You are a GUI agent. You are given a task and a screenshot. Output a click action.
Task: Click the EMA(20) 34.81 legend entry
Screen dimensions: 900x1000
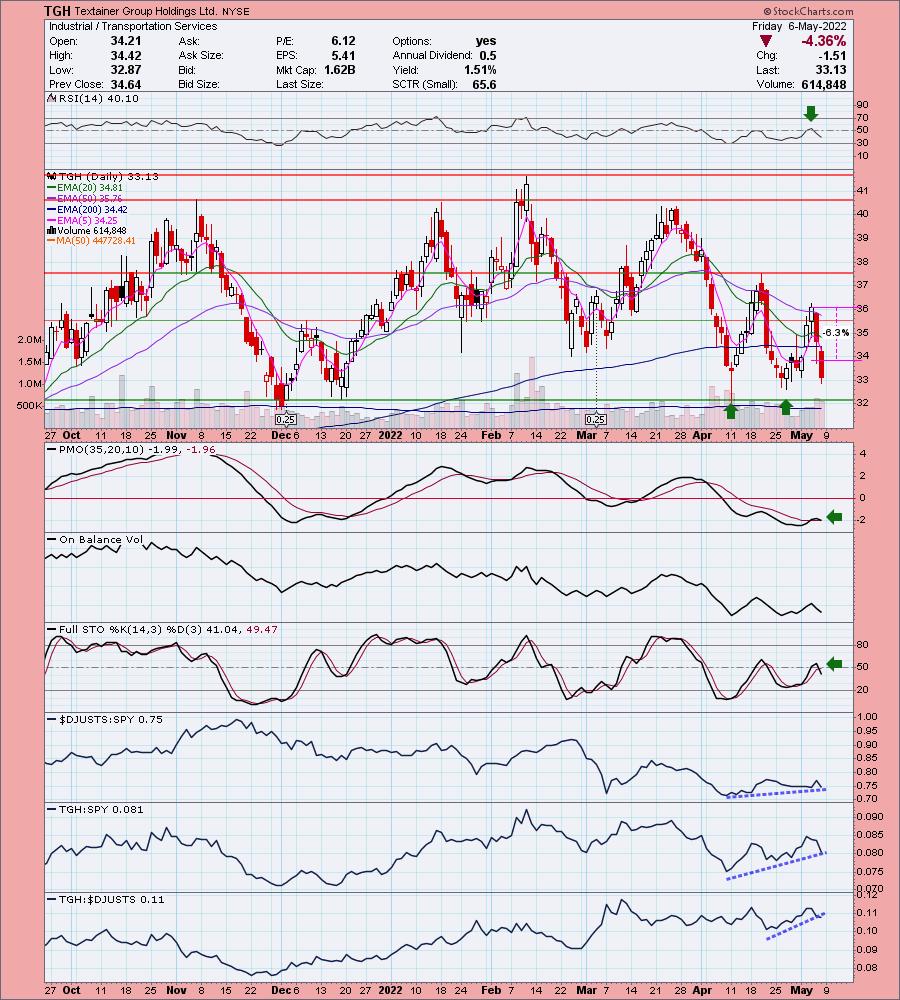pyautogui.click(x=85, y=188)
